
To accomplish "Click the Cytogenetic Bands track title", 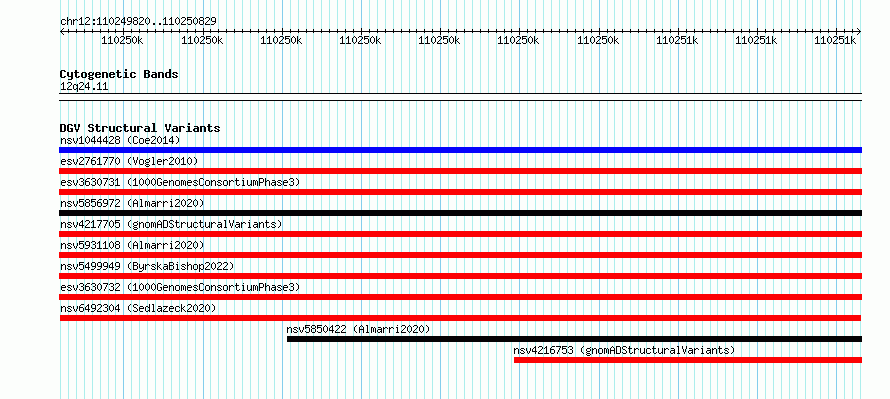I will pyautogui.click(x=119, y=74).
